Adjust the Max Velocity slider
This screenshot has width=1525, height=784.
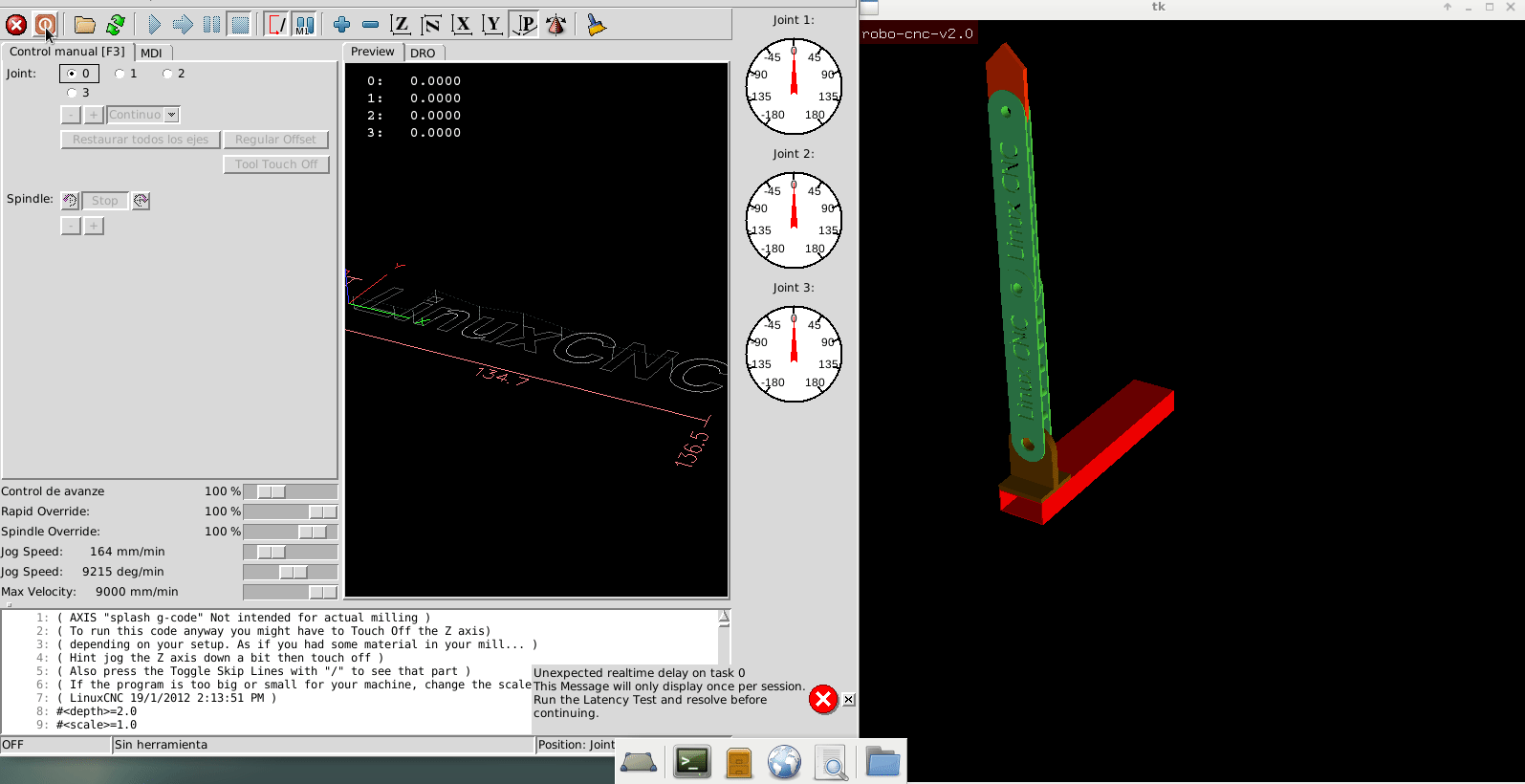pos(291,592)
